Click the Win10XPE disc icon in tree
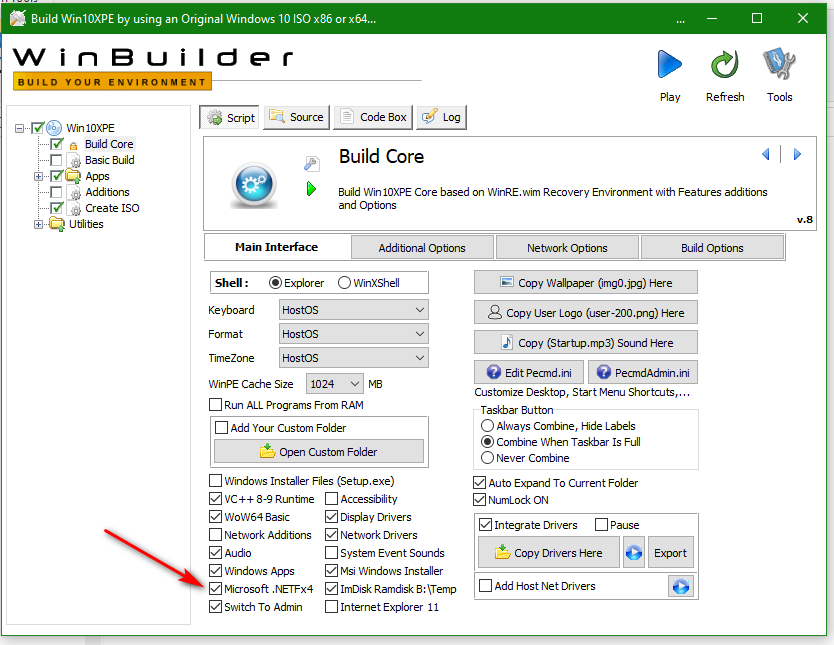 (x=54, y=128)
